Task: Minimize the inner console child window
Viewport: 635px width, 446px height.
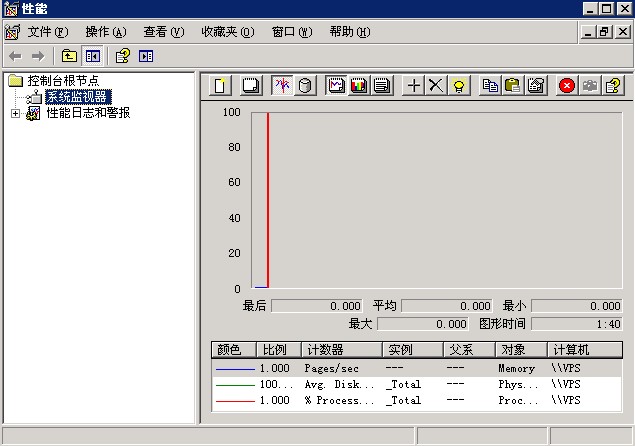Action: point(588,32)
